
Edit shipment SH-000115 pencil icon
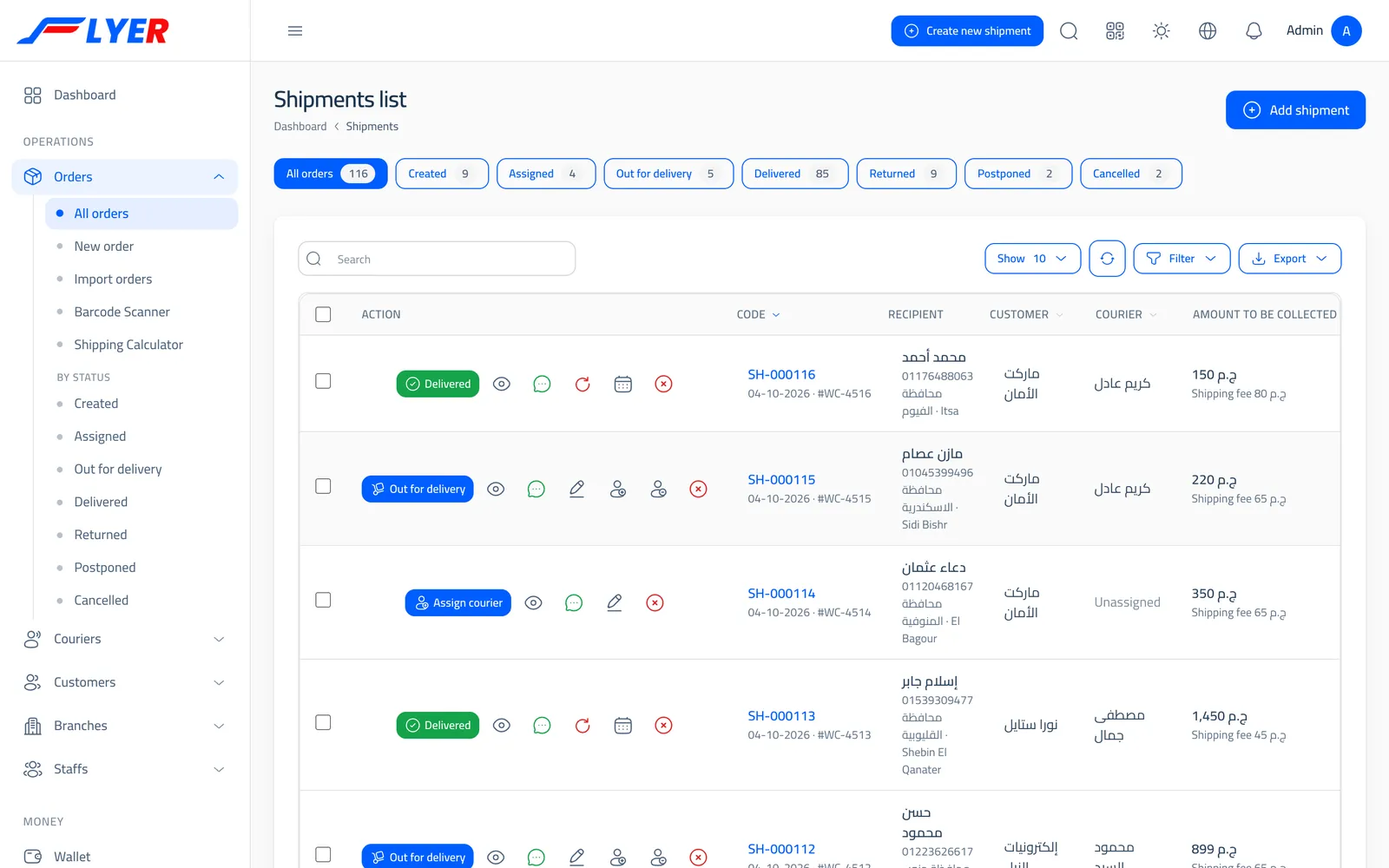(x=576, y=489)
